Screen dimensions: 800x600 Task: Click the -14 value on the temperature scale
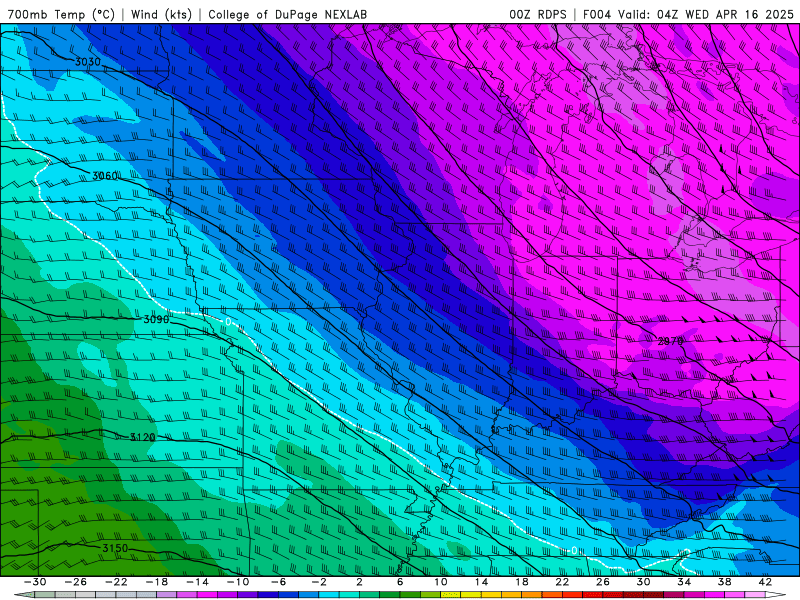197,582
